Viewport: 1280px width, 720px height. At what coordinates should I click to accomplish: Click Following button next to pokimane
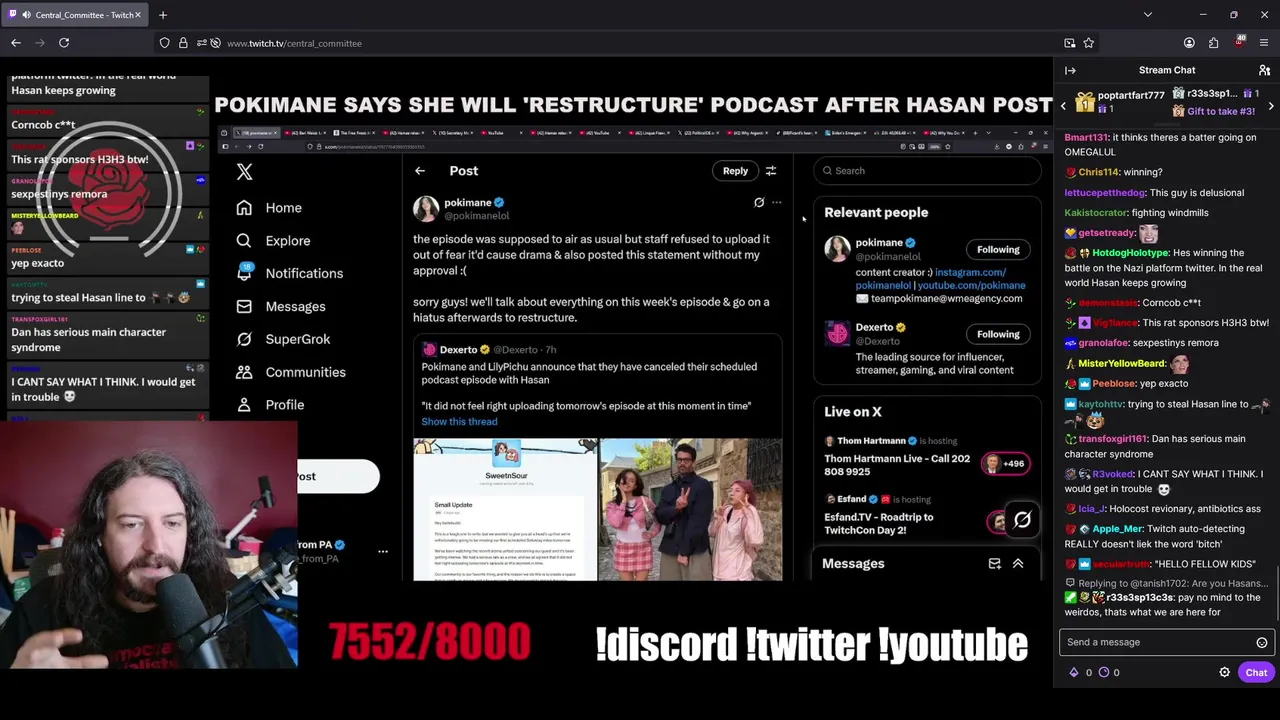pyautogui.click(x=998, y=249)
